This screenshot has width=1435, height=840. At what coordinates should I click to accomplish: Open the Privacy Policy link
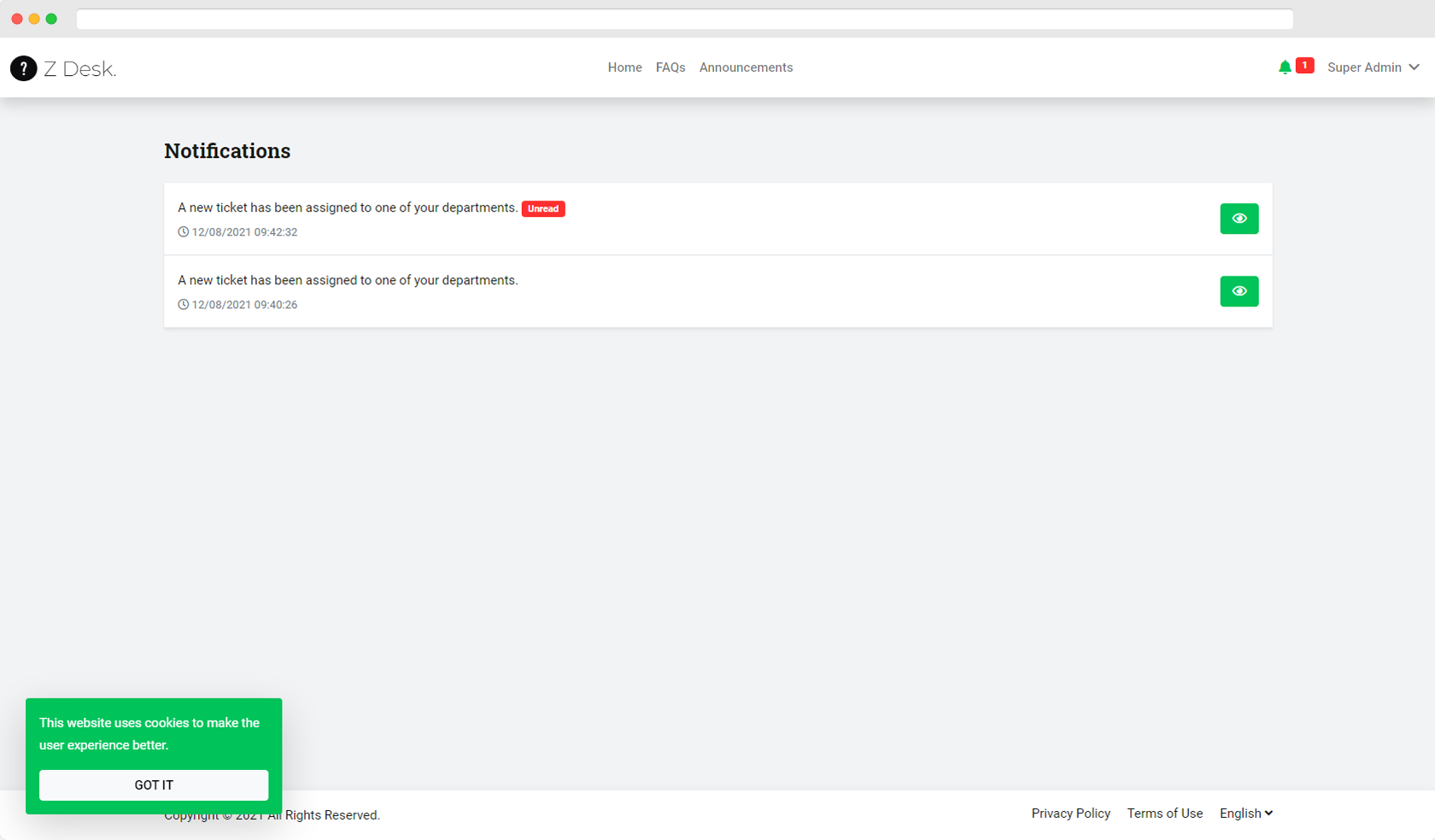click(1070, 814)
